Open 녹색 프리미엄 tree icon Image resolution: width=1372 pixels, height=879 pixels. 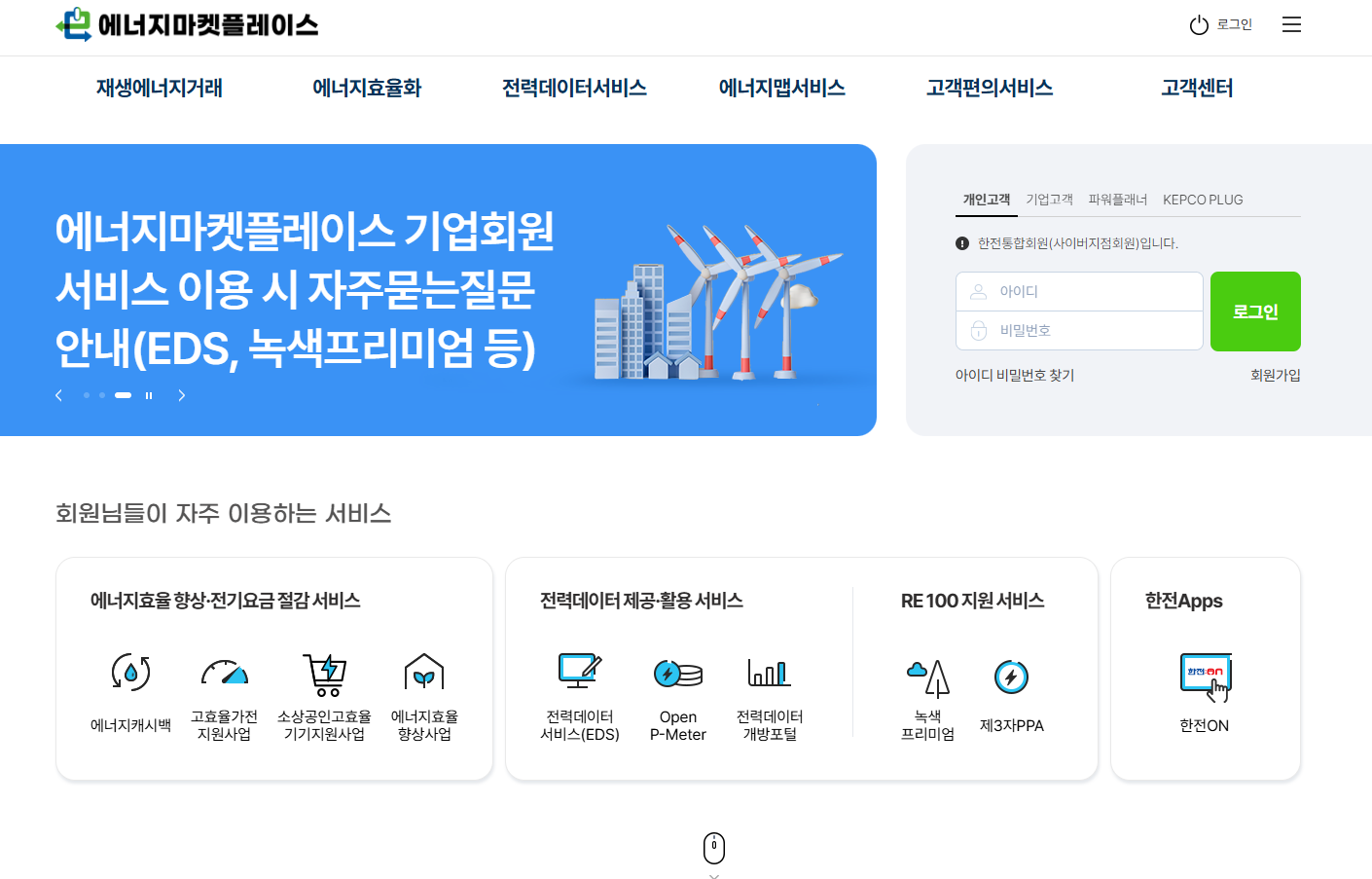coord(928,678)
